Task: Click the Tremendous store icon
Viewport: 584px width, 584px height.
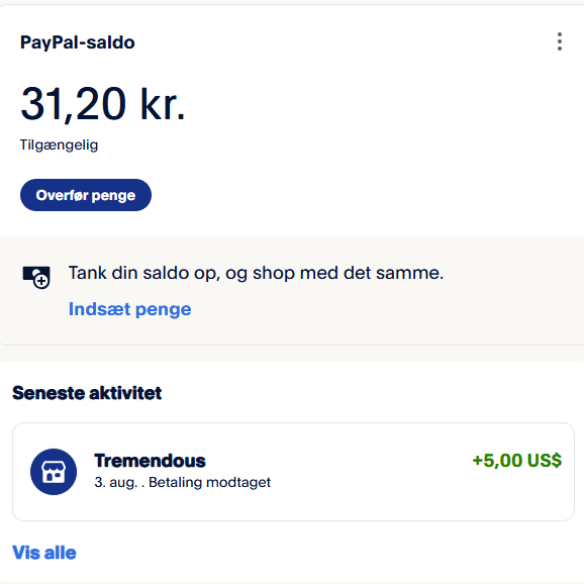Action: pyautogui.click(x=54, y=472)
